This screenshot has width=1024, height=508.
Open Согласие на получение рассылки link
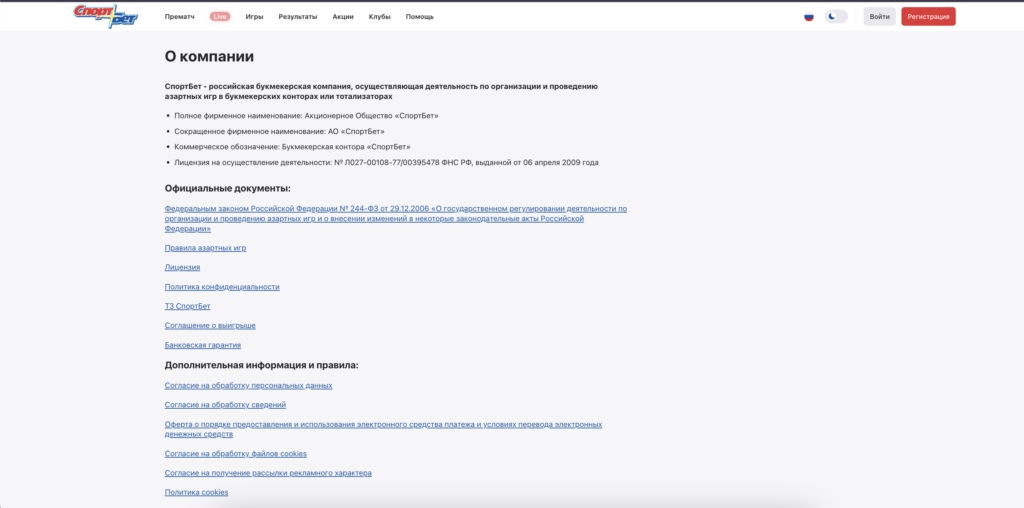[268, 473]
